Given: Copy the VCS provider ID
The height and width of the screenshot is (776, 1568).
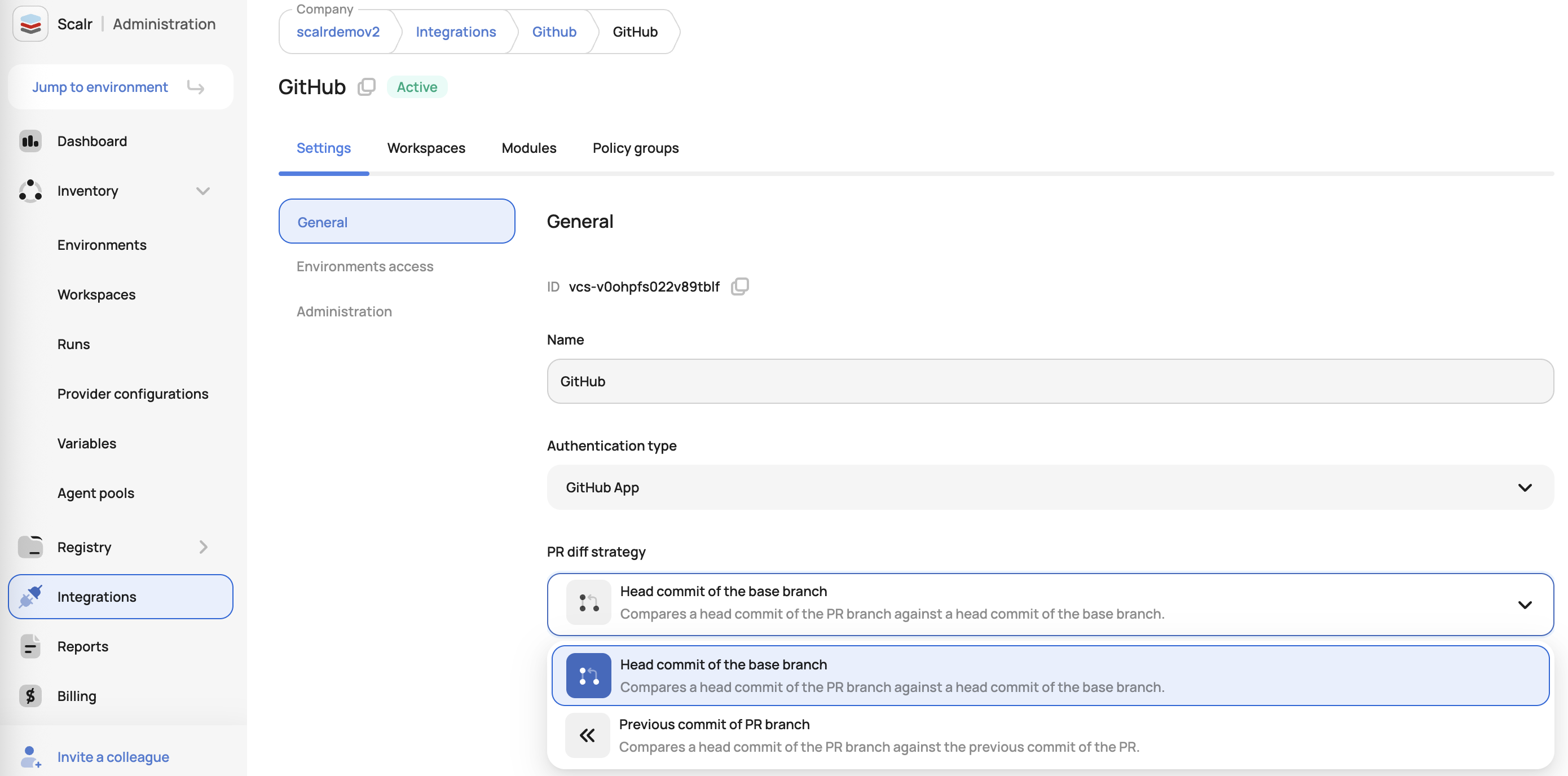Looking at the screenshot, I should tap(739, 286).
